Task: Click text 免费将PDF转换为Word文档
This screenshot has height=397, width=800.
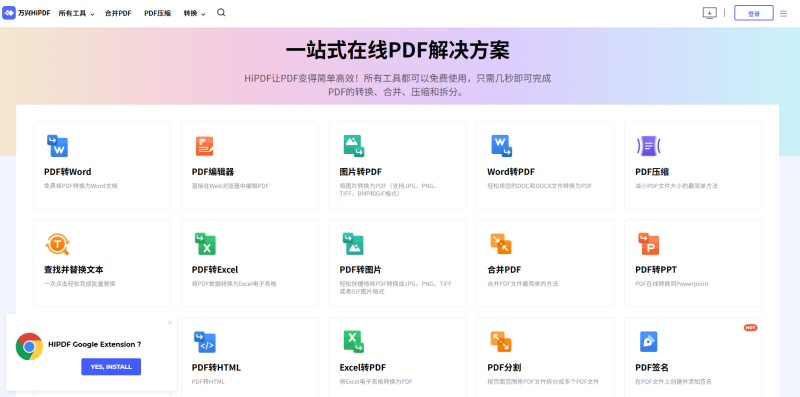Action: [81, 186]
